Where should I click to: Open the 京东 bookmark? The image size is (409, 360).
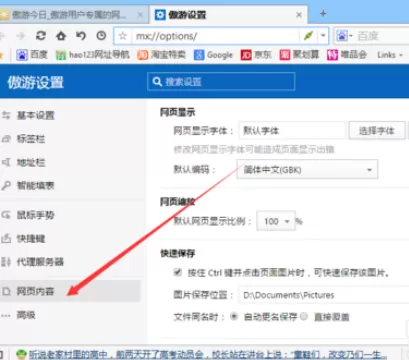pos(256,55)
